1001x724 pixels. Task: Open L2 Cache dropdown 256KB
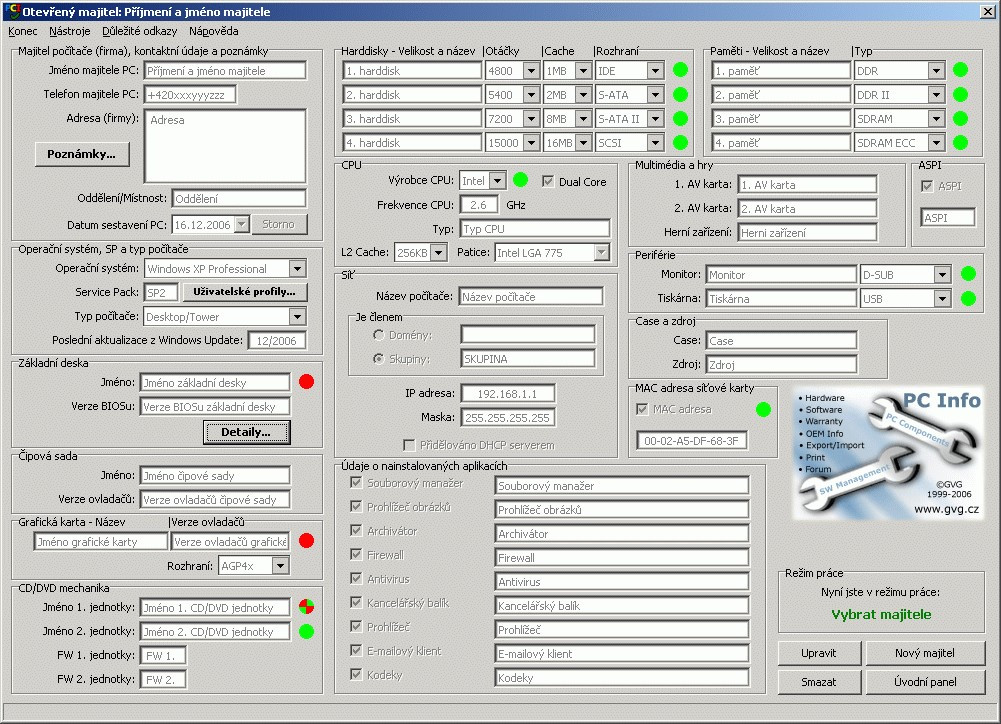438,253
